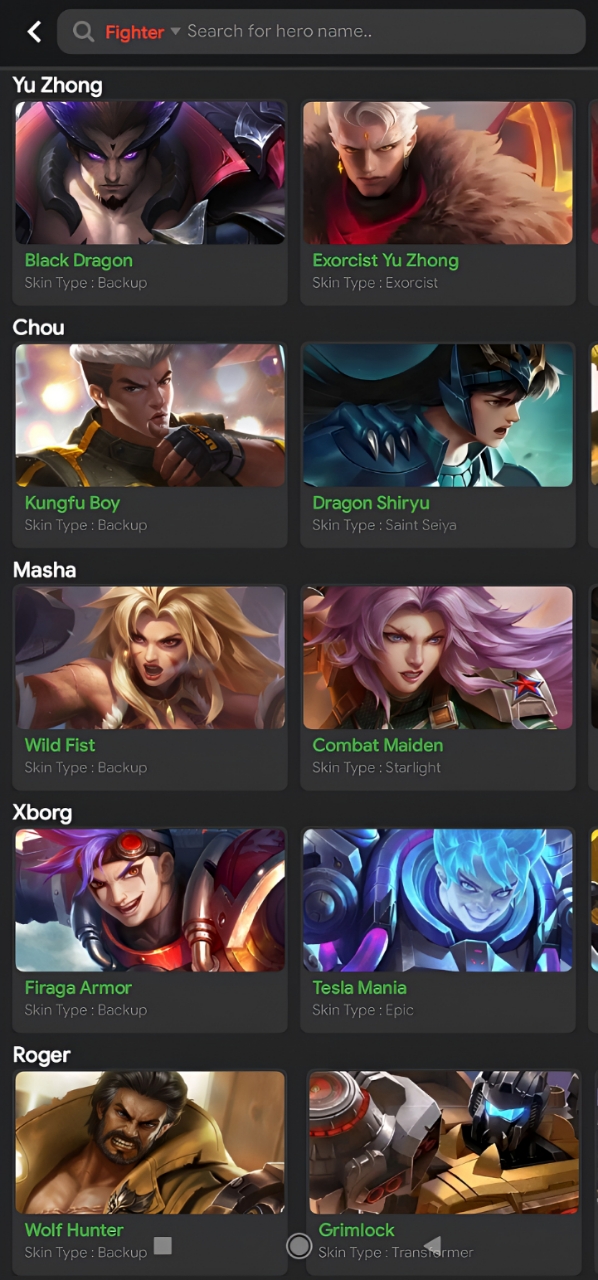Tap the back arrow icon
The height and width of the screenshot is (1280, 598).
[x=34, y=32]
